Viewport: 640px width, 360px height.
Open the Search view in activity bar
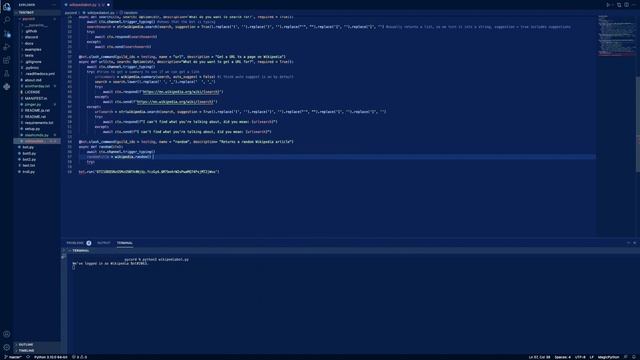pos(7,20)
